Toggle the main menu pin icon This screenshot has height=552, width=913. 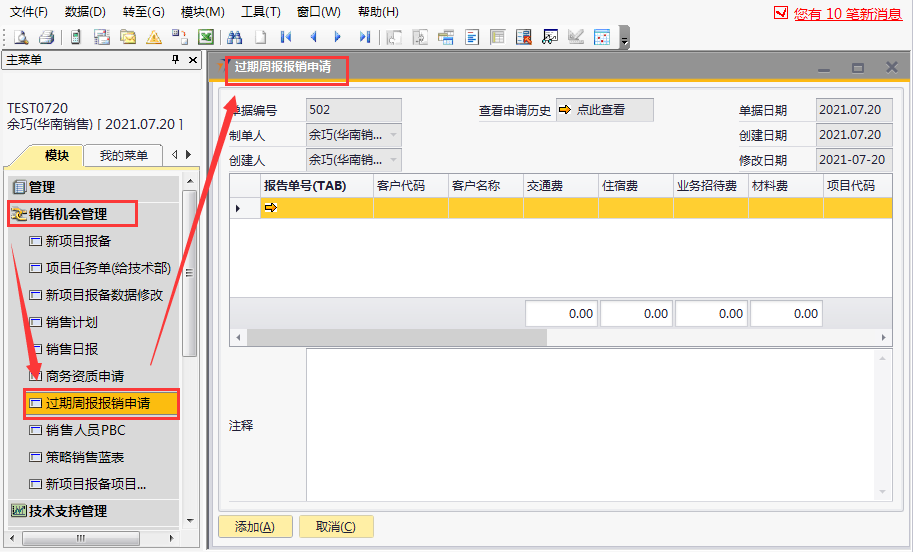177,60
